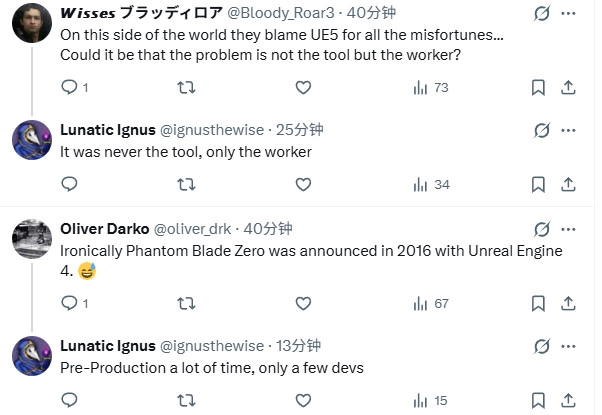Image resolution: width=602 pixels, height=415 pixels.
Task: Like the "It was never the tool" reply
Action: 302,184
